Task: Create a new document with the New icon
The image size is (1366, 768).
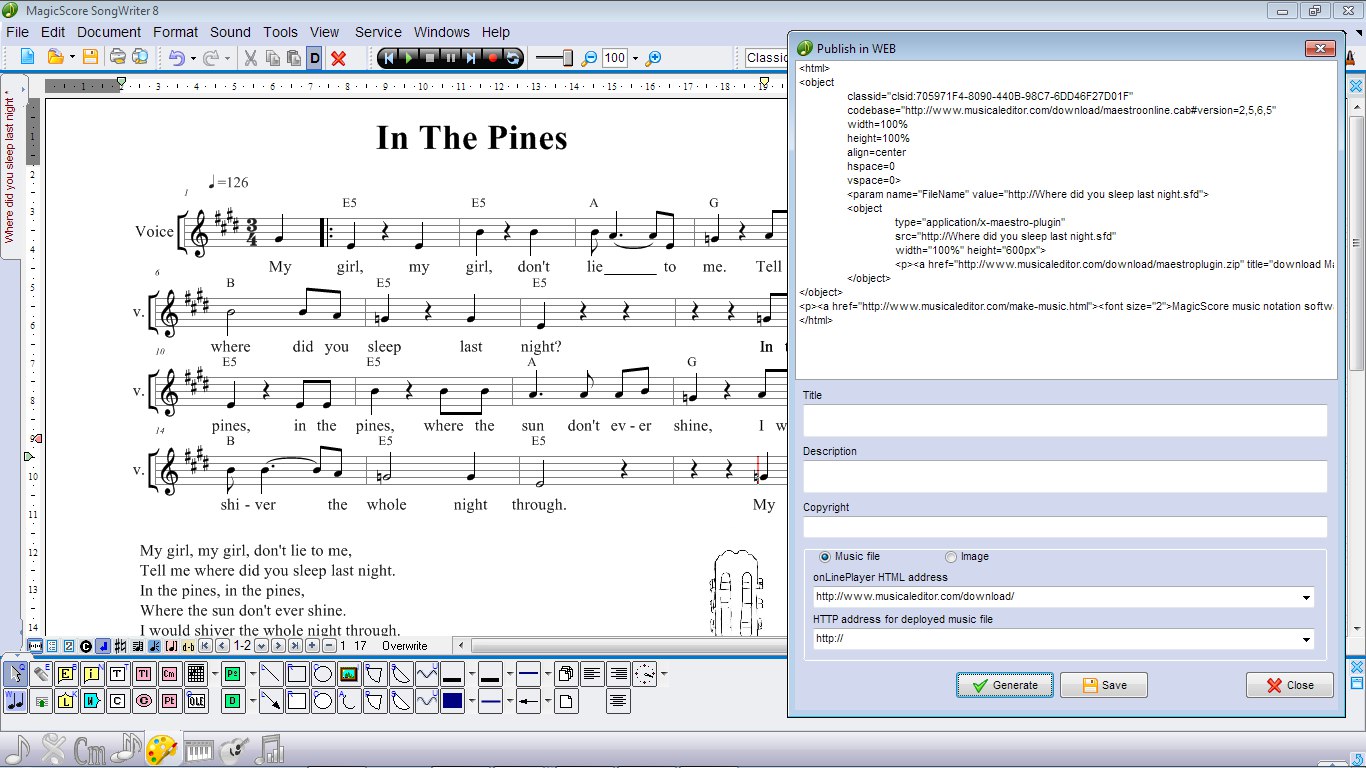Action: tap(27, 57)
